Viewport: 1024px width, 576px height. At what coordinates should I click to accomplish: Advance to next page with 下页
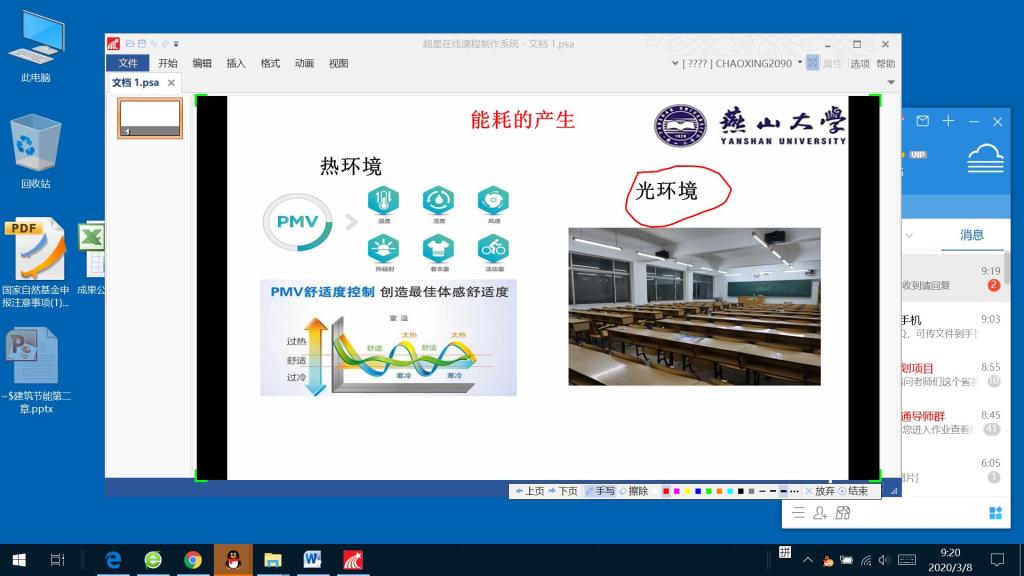point(563,491)
